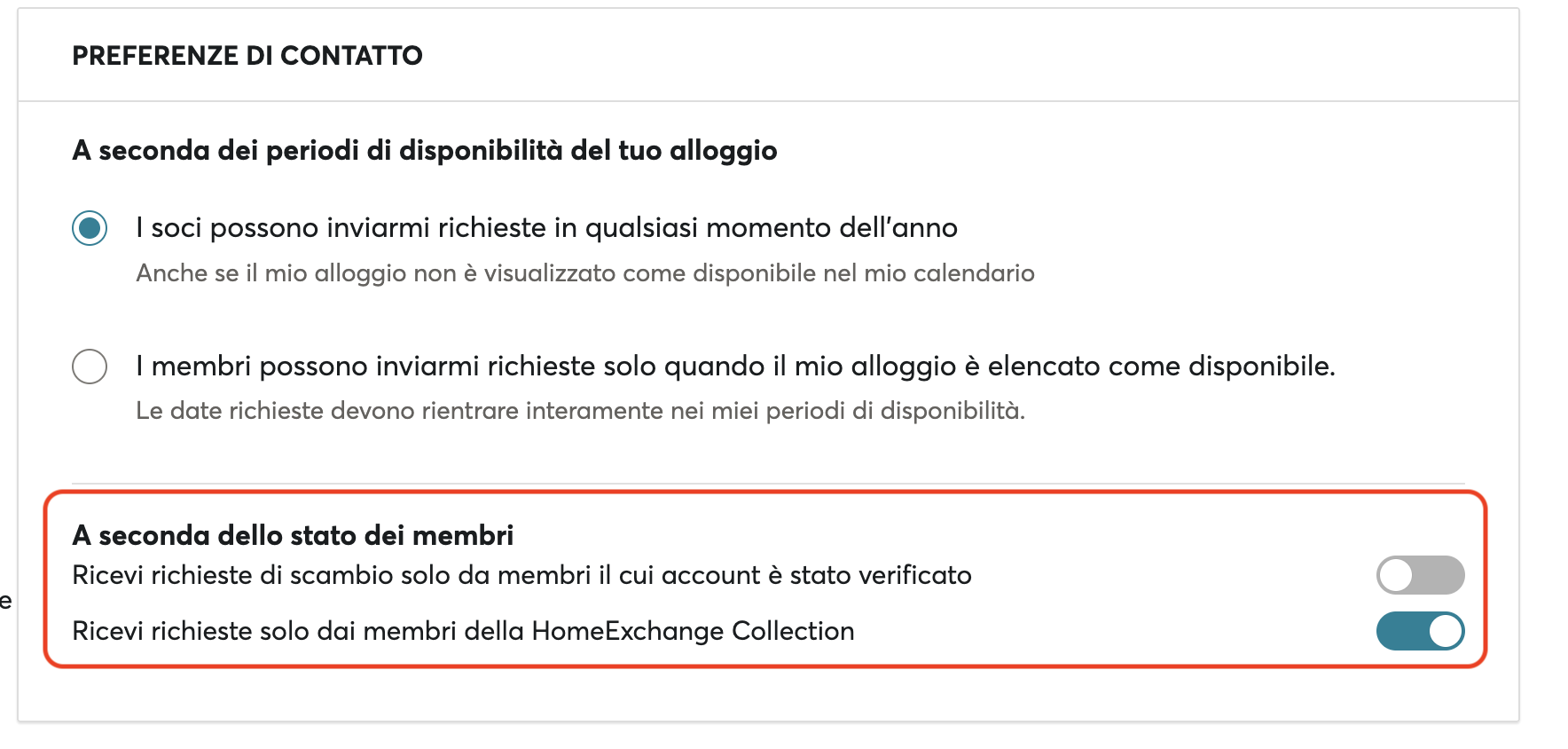
Task: Click the 'Ricevi richieste solo dai membri' text
Action: pyautogui.click(x=463, y=631)
